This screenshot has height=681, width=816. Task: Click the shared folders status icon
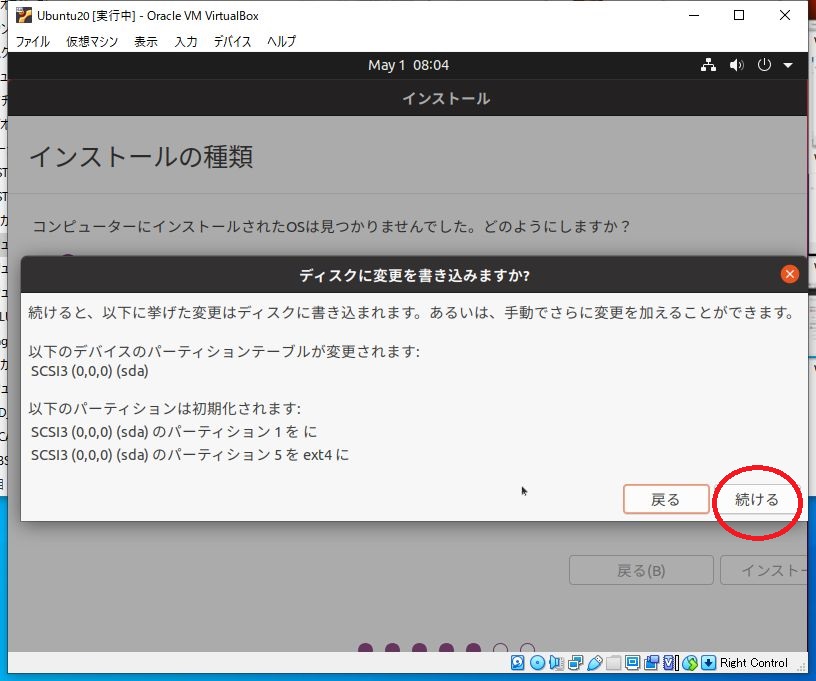[x=614, y=662]
